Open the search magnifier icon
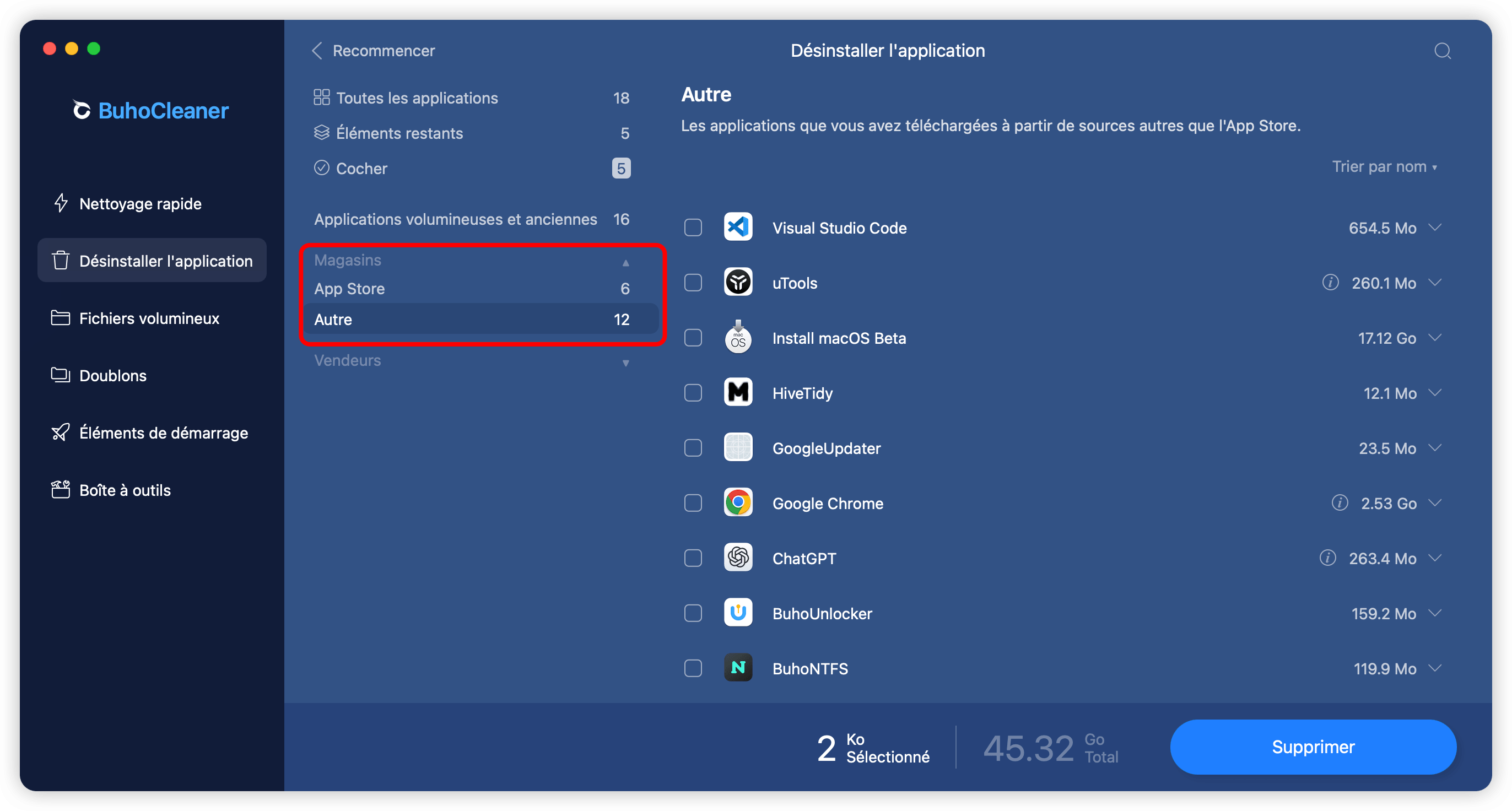The height and width of the screenshot is (811, 1512). 1442,51
